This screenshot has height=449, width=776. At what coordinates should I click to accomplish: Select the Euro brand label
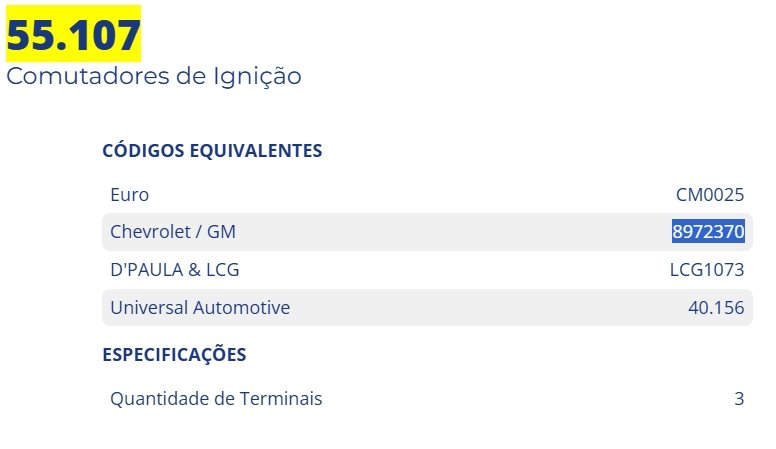130,195
